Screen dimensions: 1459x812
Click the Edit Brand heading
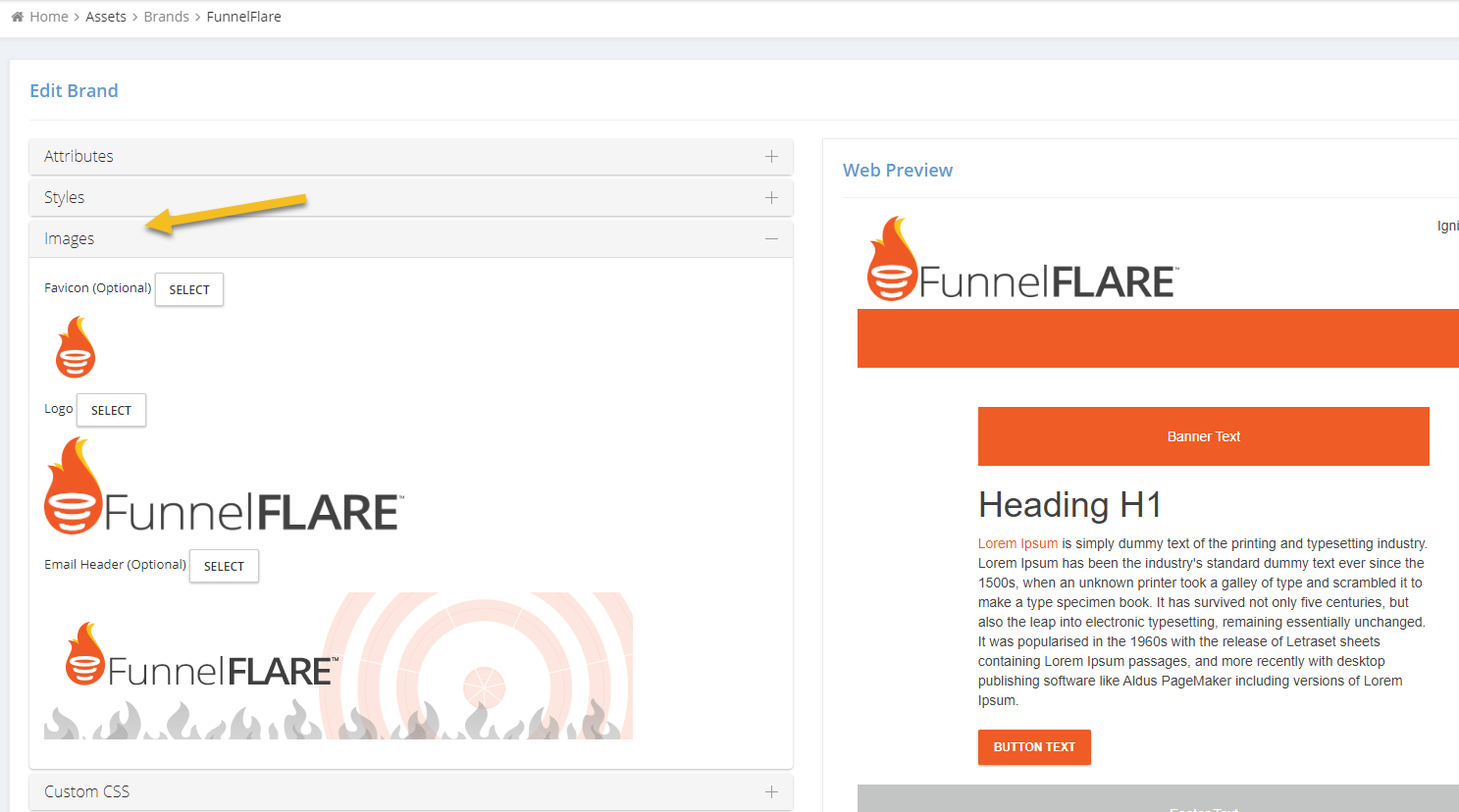coord(74,90)
